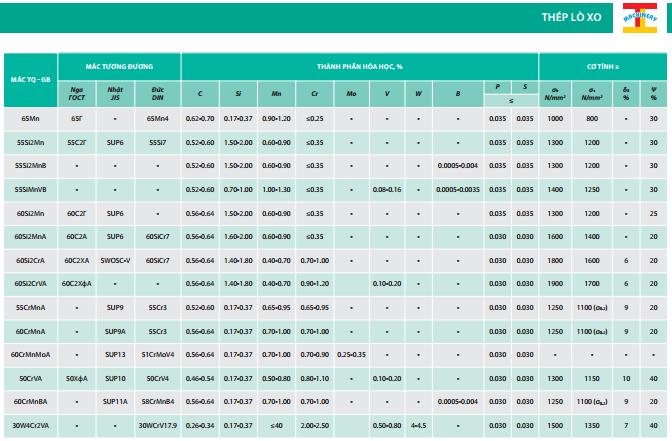Click the 0.0005-0.0035 boron value
Viewport: 672px width, 441px height.
pos(458,189)
